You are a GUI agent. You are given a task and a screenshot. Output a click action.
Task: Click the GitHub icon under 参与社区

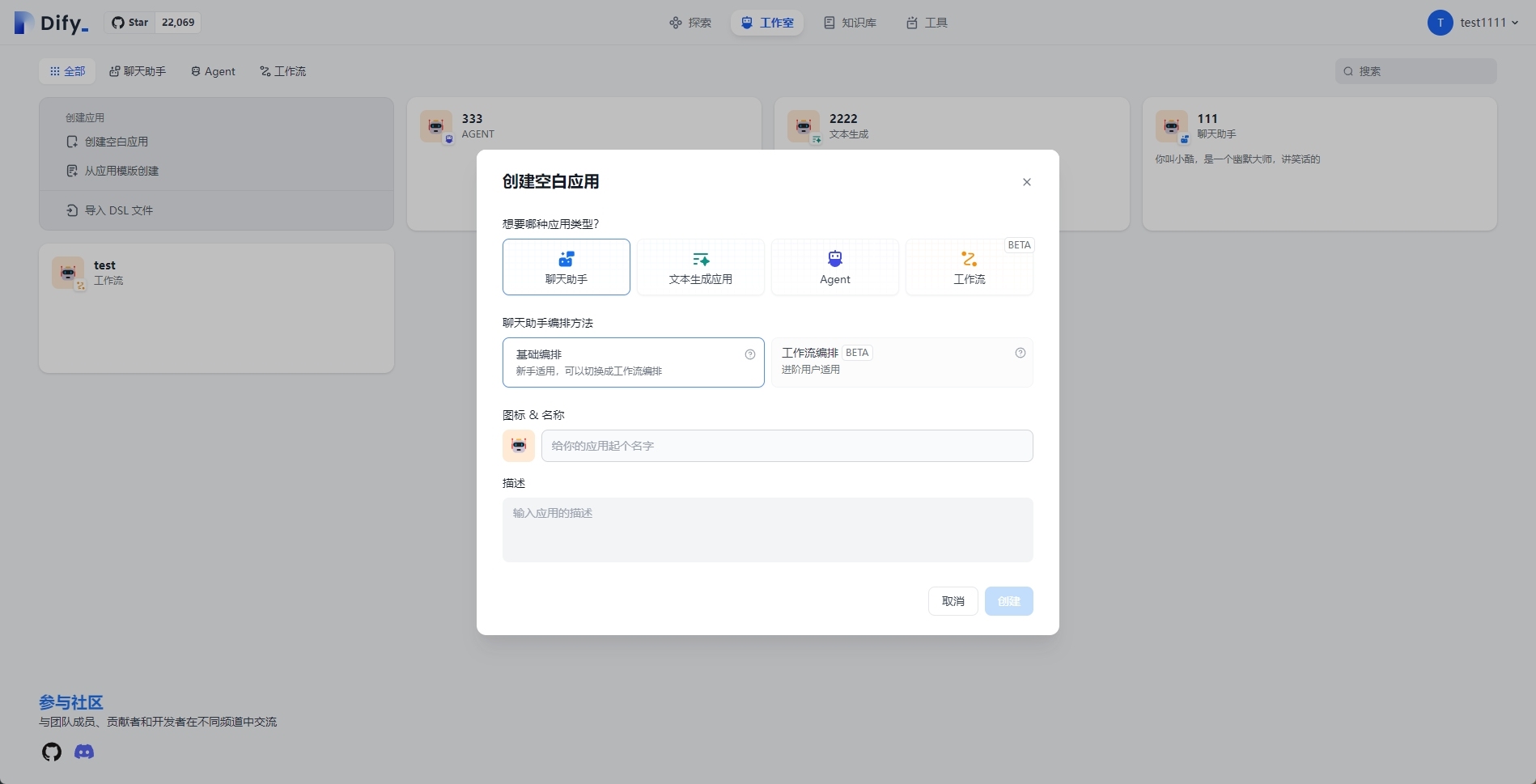(52, 752)
